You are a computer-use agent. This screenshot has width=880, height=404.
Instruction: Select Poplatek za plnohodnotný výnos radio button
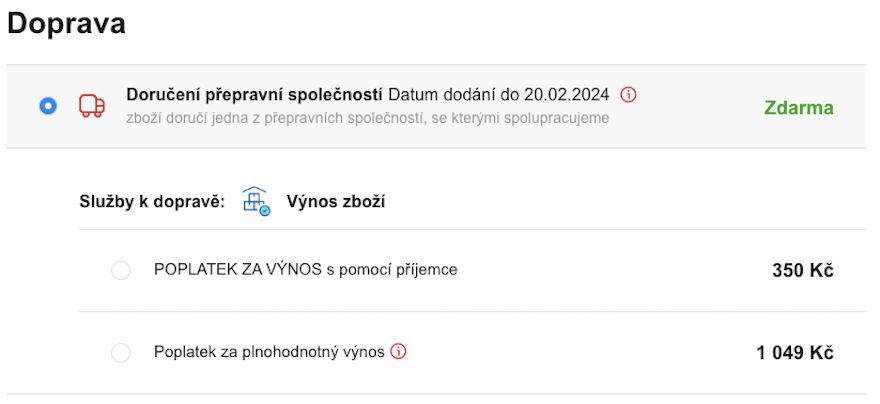(121, 353)
